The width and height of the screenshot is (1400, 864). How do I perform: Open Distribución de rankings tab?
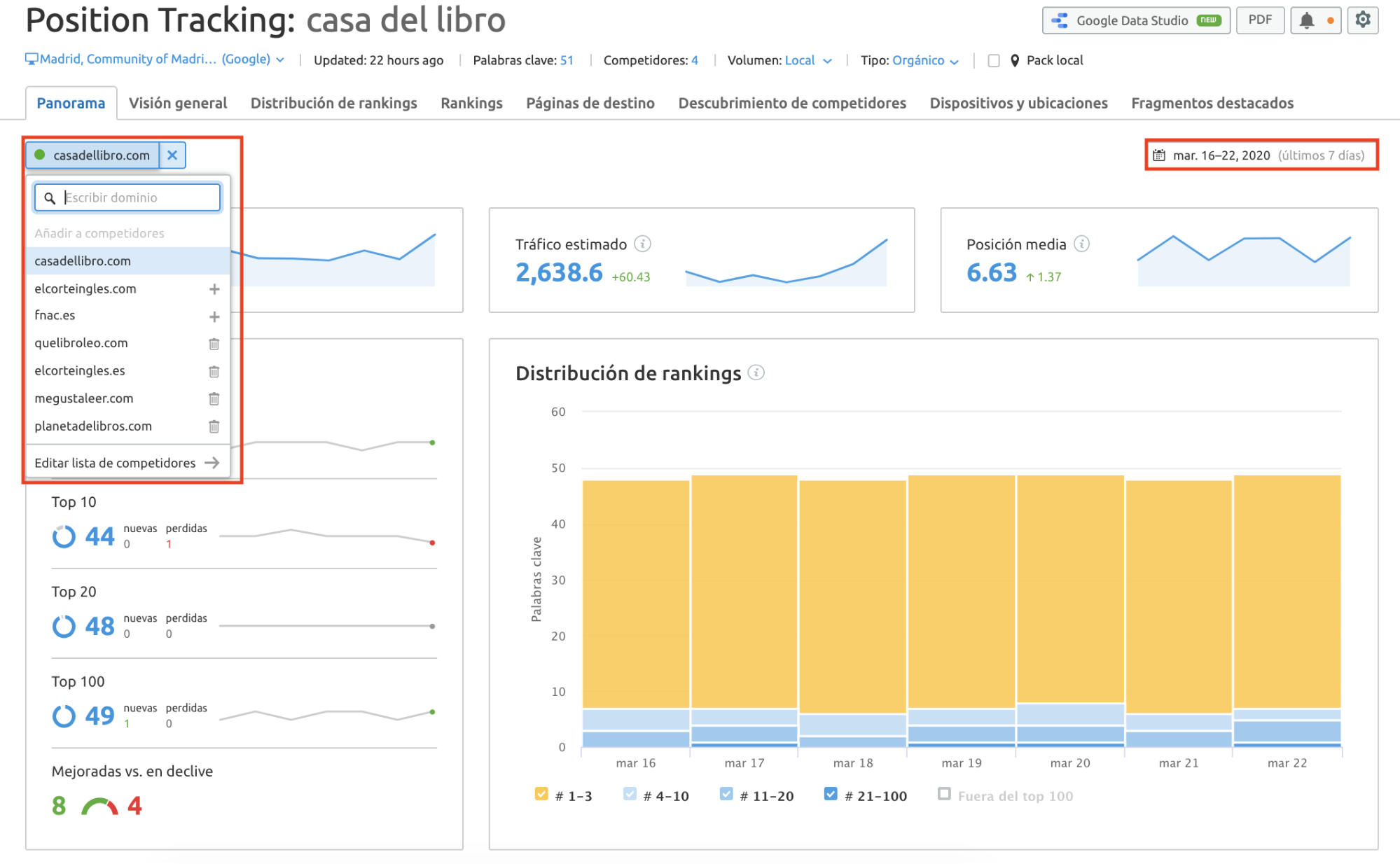(333, 103)
